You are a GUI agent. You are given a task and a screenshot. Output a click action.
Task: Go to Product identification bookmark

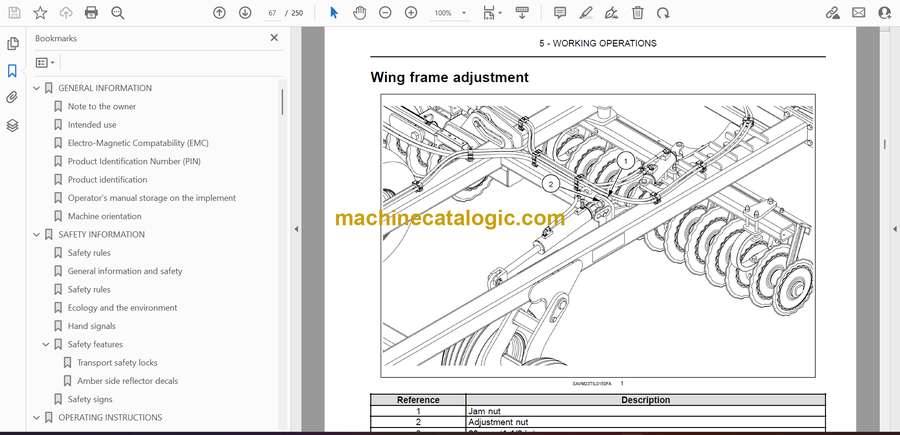(107, 180)
